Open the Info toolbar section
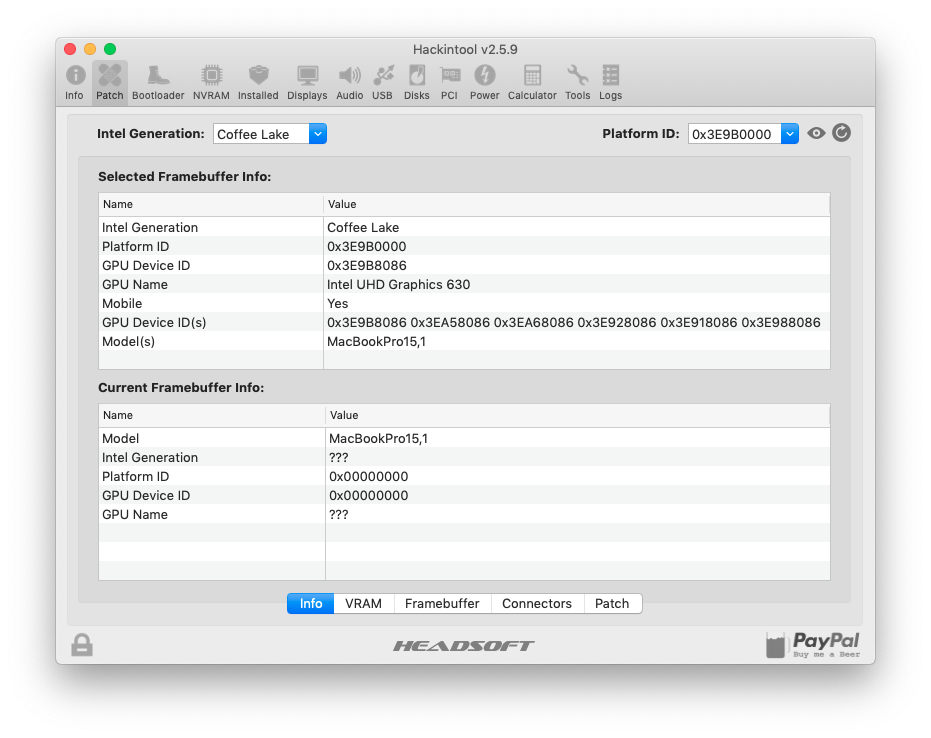The image size is (931, 738). [x=75, y=83]
